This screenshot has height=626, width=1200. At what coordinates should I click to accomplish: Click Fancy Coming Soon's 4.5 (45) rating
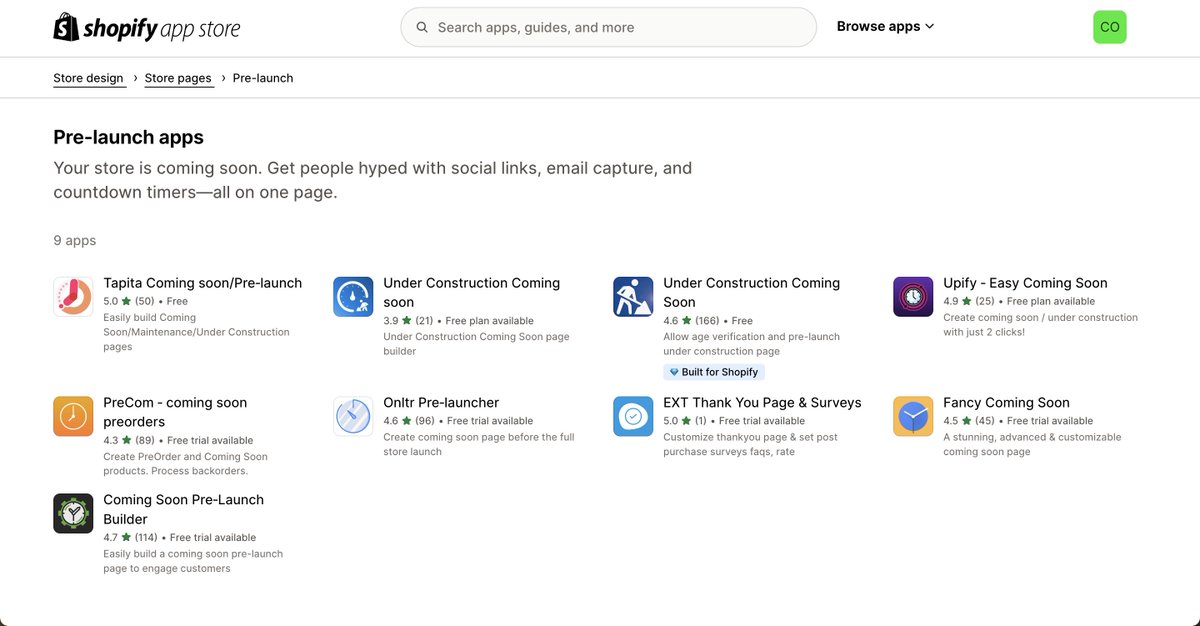[x=1018, y=421]
